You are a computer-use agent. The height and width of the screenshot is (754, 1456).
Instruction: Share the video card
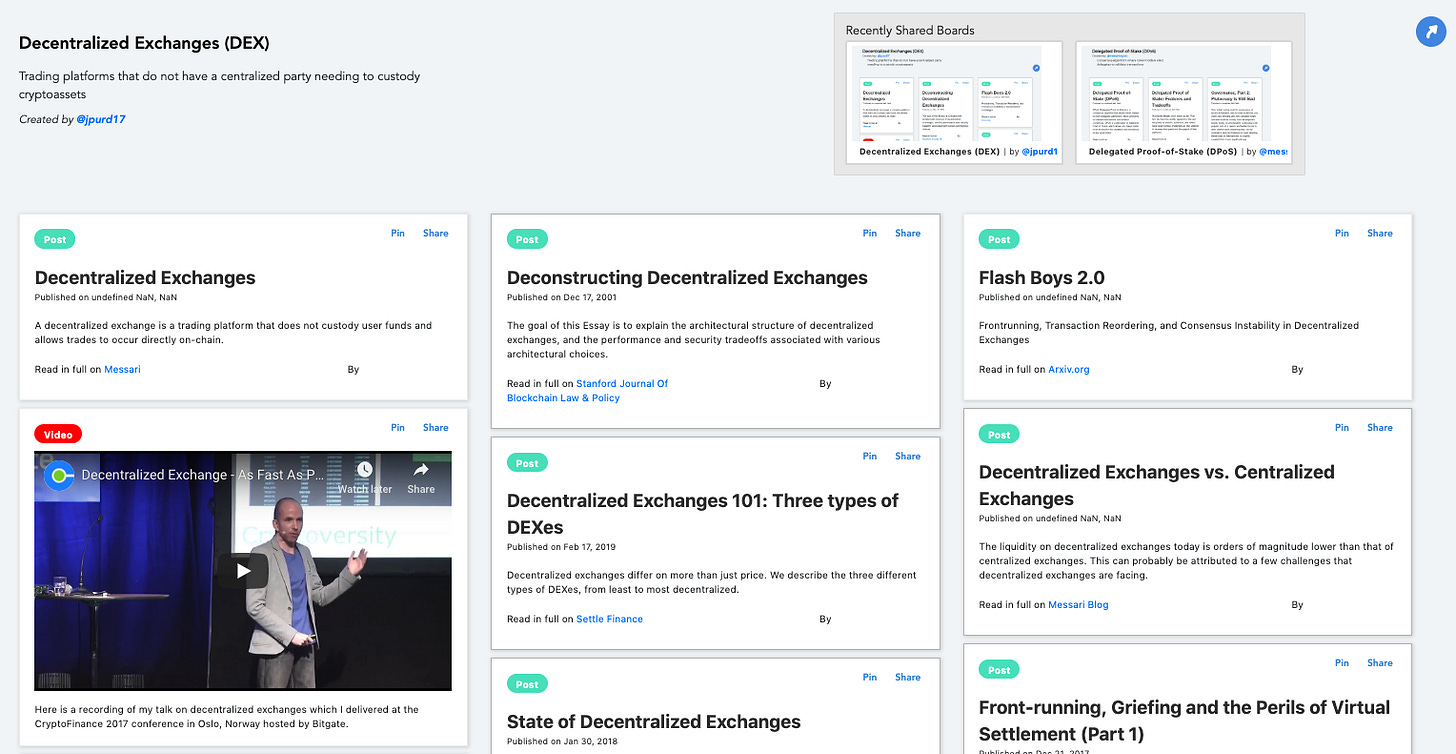(x=436, y=427)
